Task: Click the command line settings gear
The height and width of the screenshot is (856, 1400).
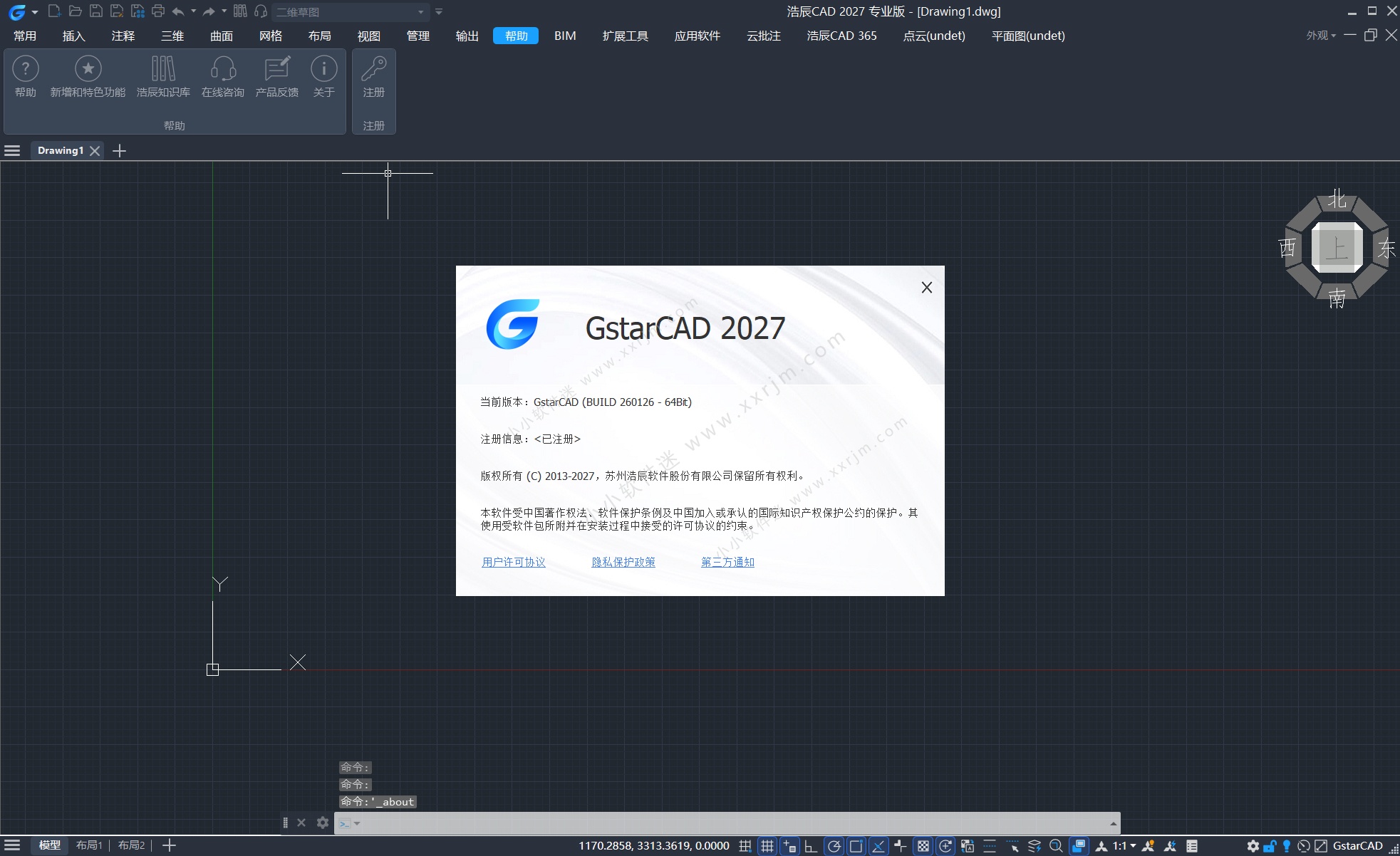Action: pos(323,823)
